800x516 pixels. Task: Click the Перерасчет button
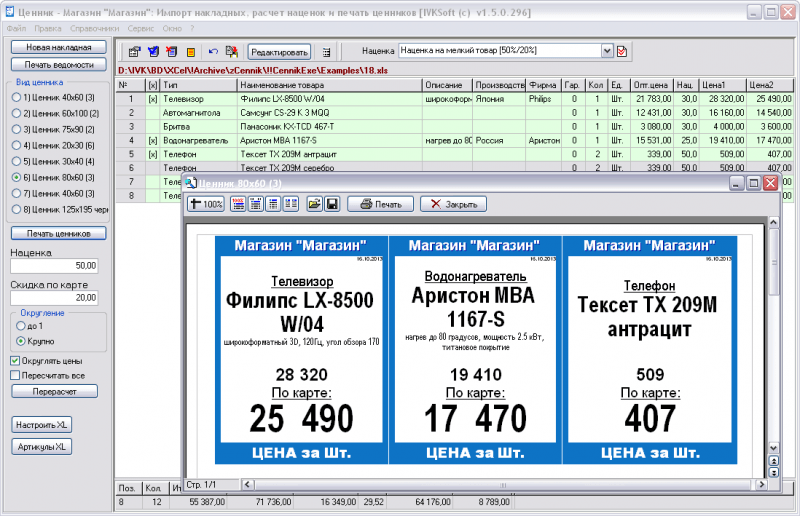(52, 391)
